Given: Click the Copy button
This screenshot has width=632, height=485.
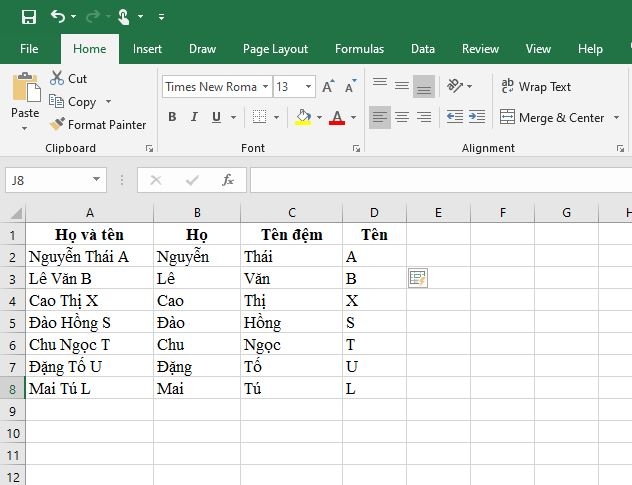Looking at the screenshot, I should click(73, 102).
